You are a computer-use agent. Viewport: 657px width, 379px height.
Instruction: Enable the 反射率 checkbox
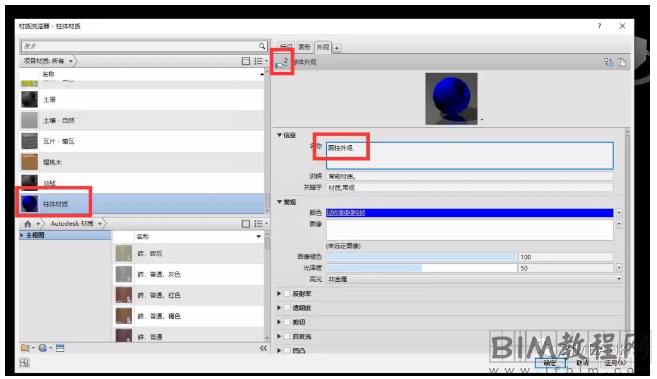(287, 294)
